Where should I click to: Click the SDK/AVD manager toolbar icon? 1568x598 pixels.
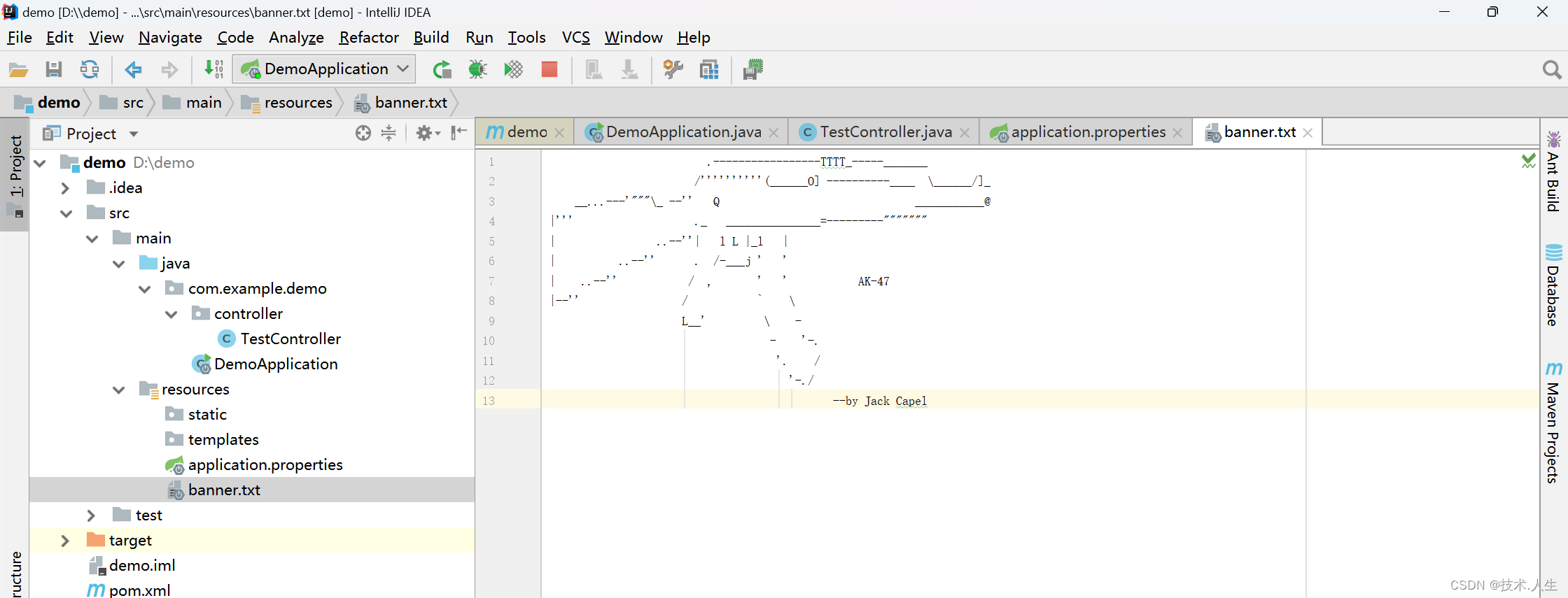tap(753, 69)
